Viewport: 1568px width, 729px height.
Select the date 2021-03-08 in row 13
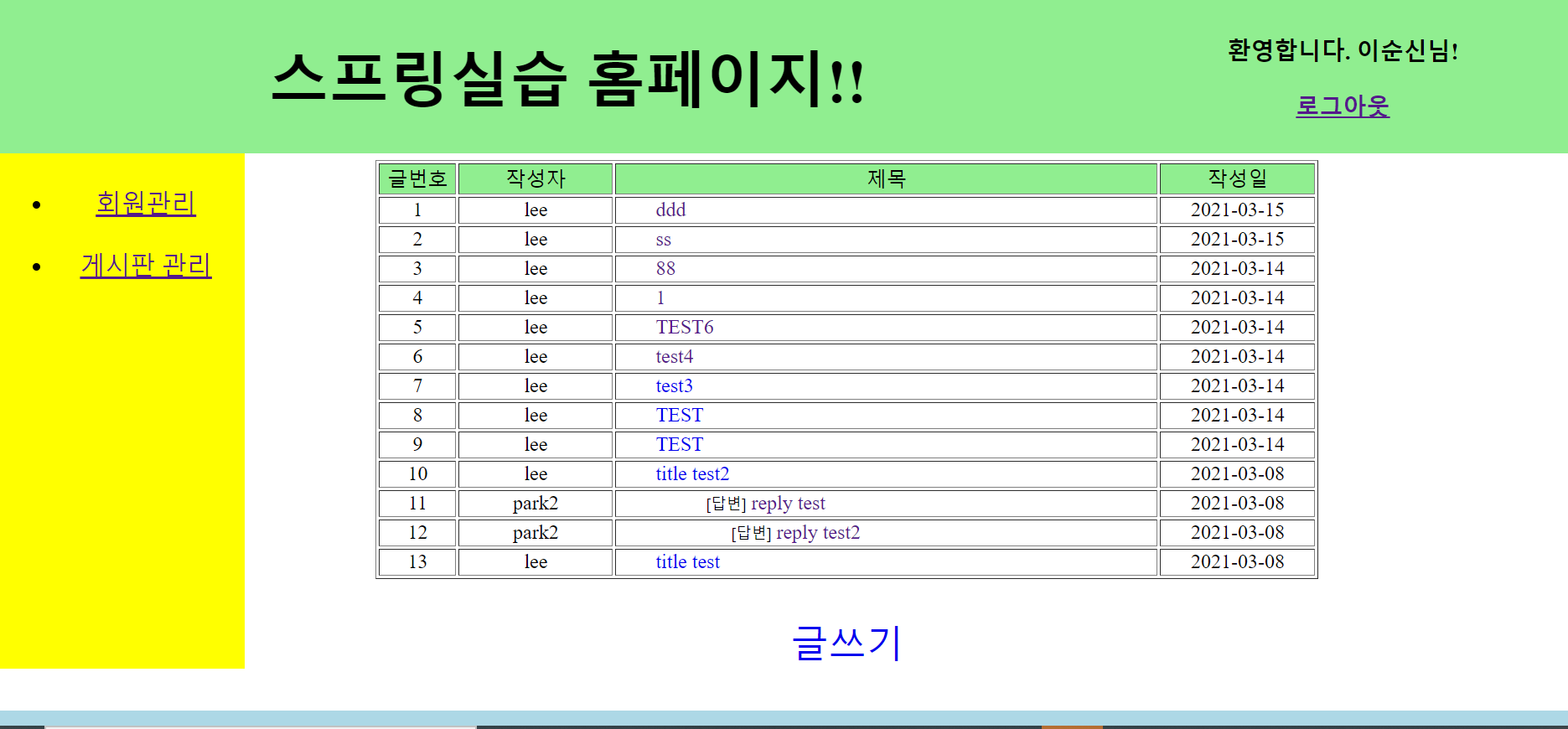click(1238, 562)
